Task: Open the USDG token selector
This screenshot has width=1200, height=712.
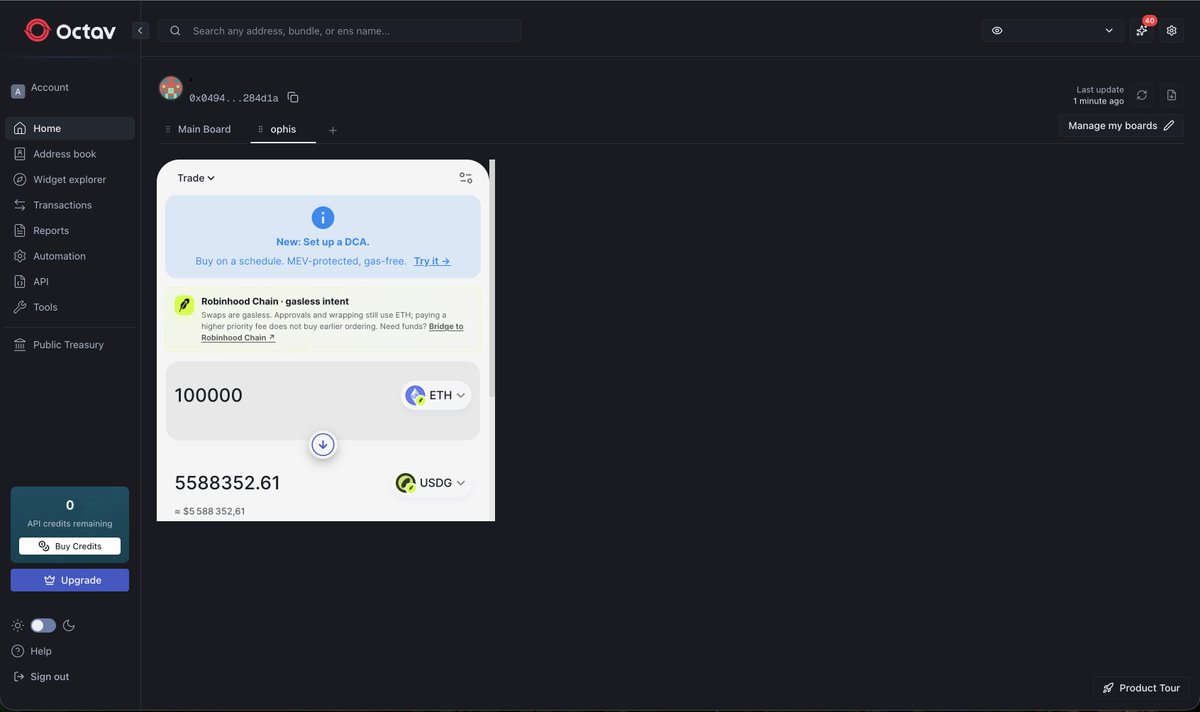Action: (431, 483)
